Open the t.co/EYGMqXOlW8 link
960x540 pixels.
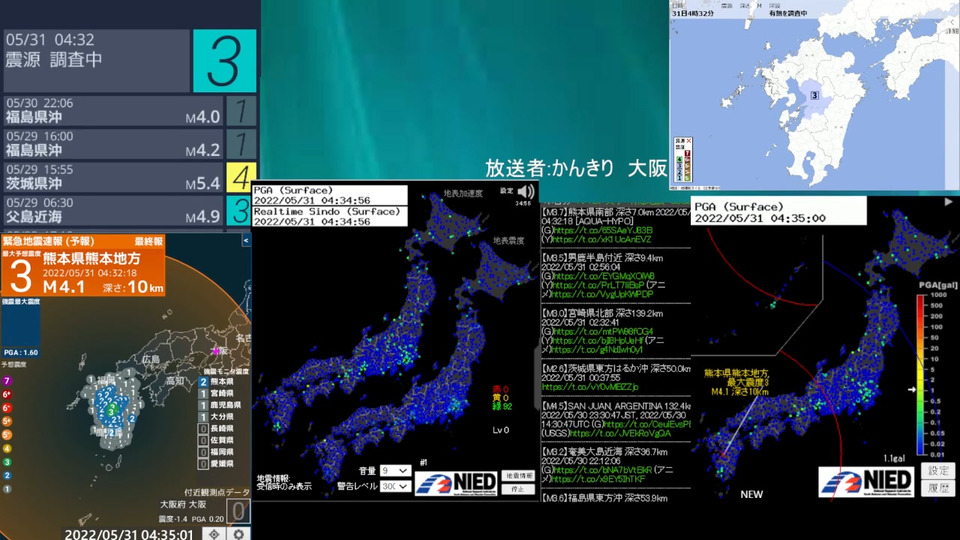pos(604,276)
